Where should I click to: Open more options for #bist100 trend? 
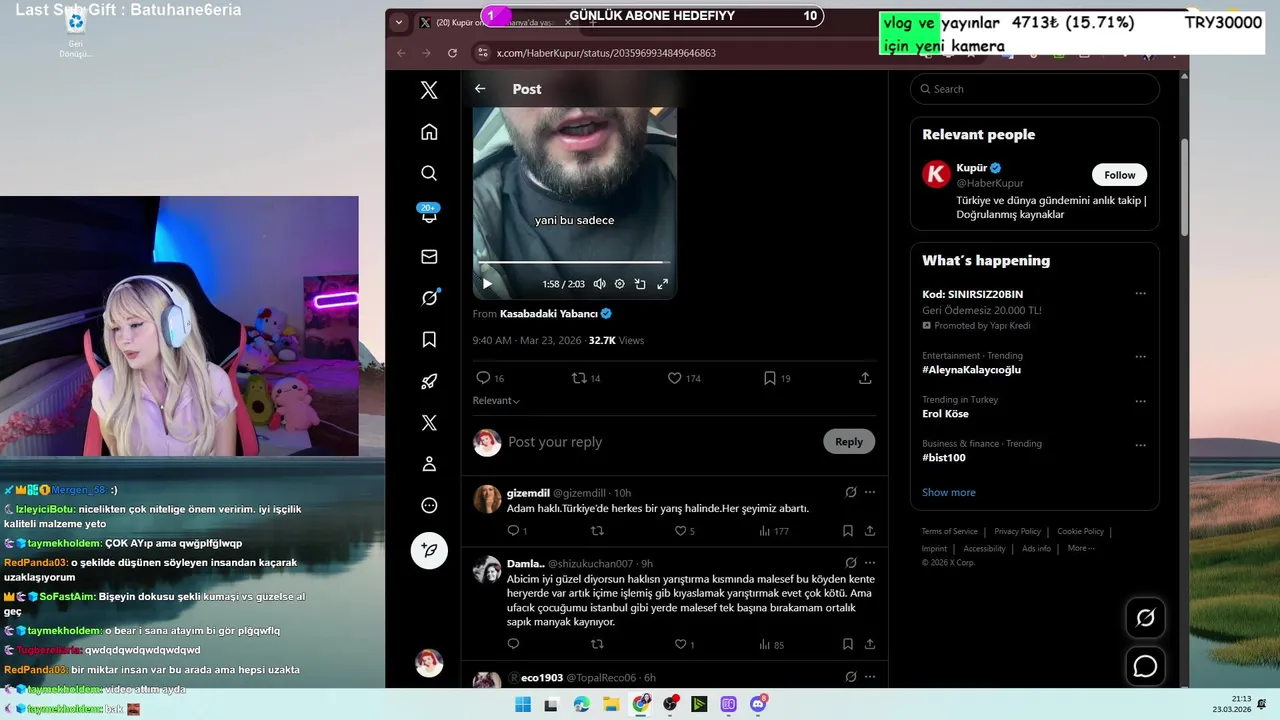[1140, 445]
